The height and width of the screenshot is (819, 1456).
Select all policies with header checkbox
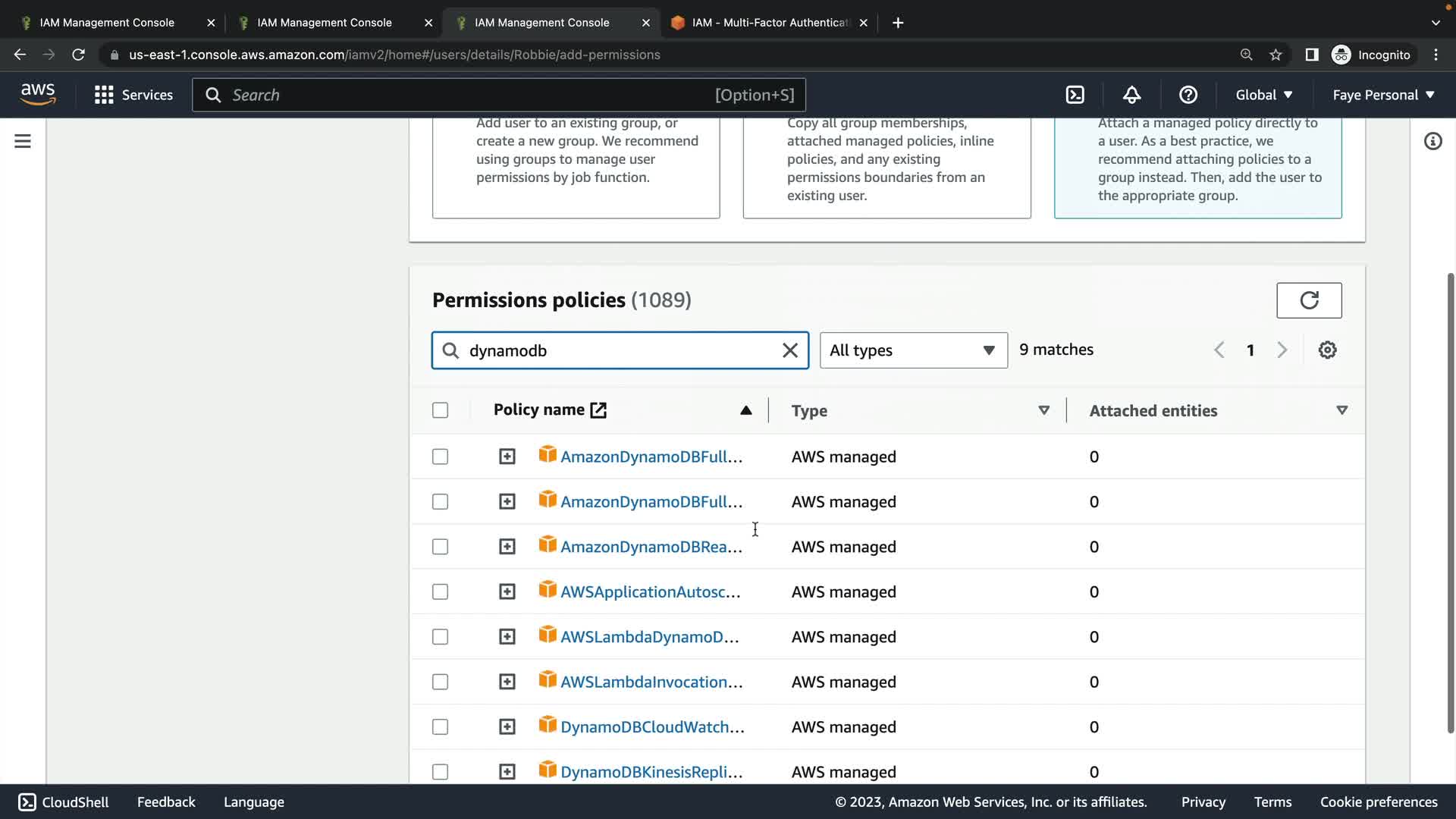(x=440, y=410)
